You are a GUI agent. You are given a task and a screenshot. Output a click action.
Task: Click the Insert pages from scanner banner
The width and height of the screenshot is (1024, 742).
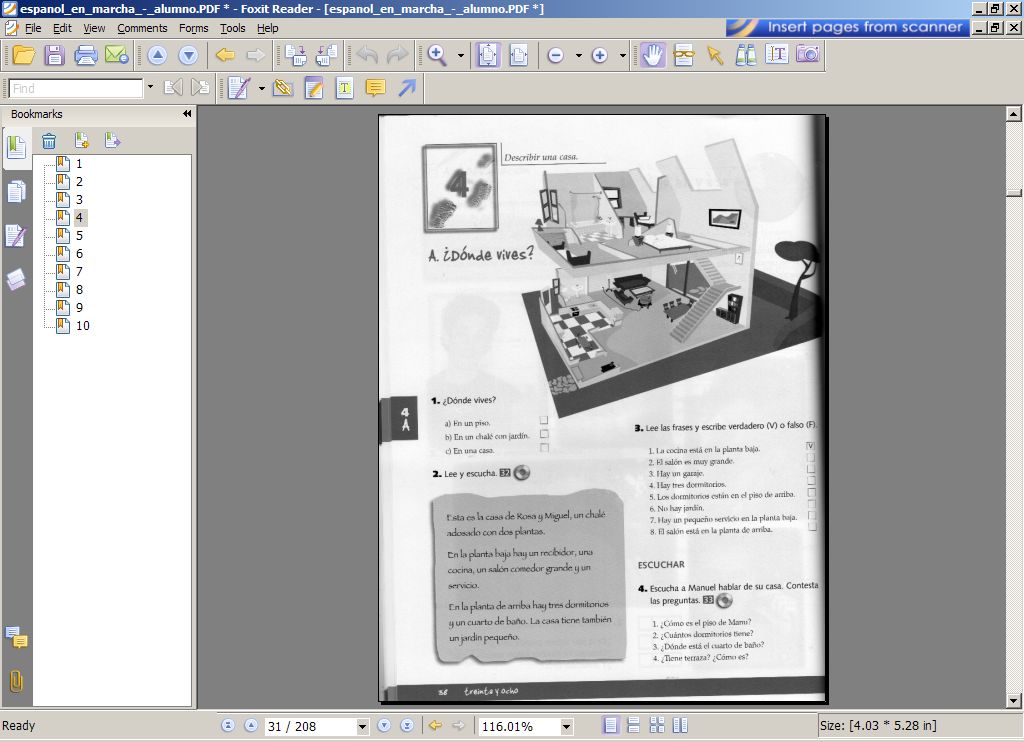(864, 28)
